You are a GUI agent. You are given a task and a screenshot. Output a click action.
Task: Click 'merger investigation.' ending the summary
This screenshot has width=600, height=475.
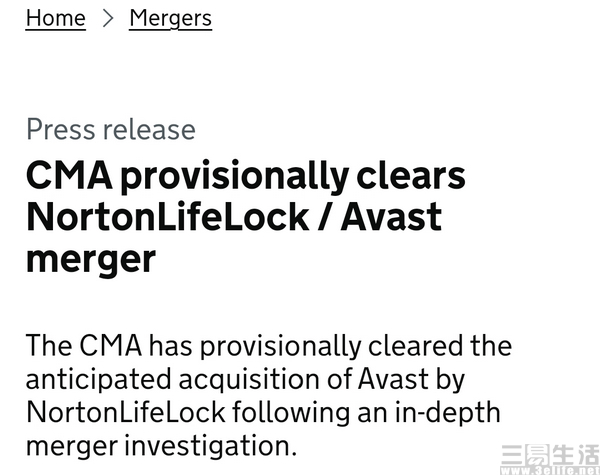click(x=161, y=447)
